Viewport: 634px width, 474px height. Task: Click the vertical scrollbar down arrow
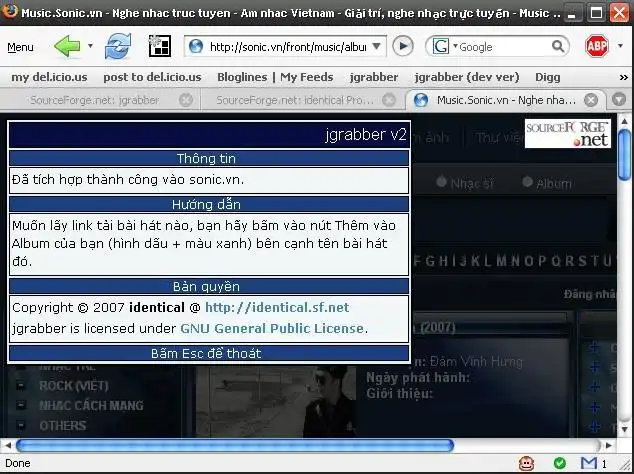[x=625, y=429]
